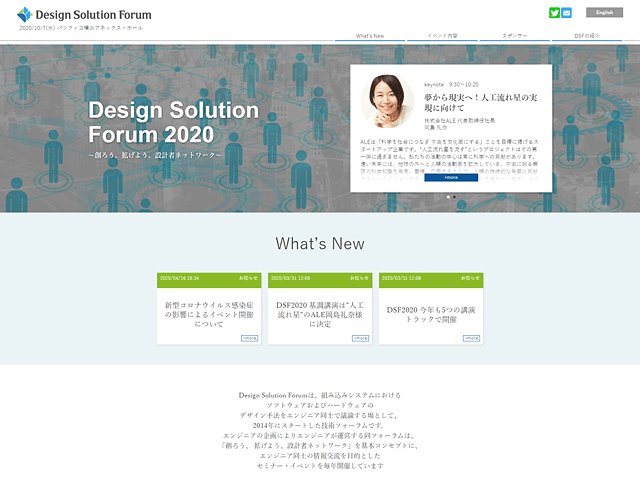The image size is (640, 480).
Task: Open the イベント内容 nav item
Action: 442,36
